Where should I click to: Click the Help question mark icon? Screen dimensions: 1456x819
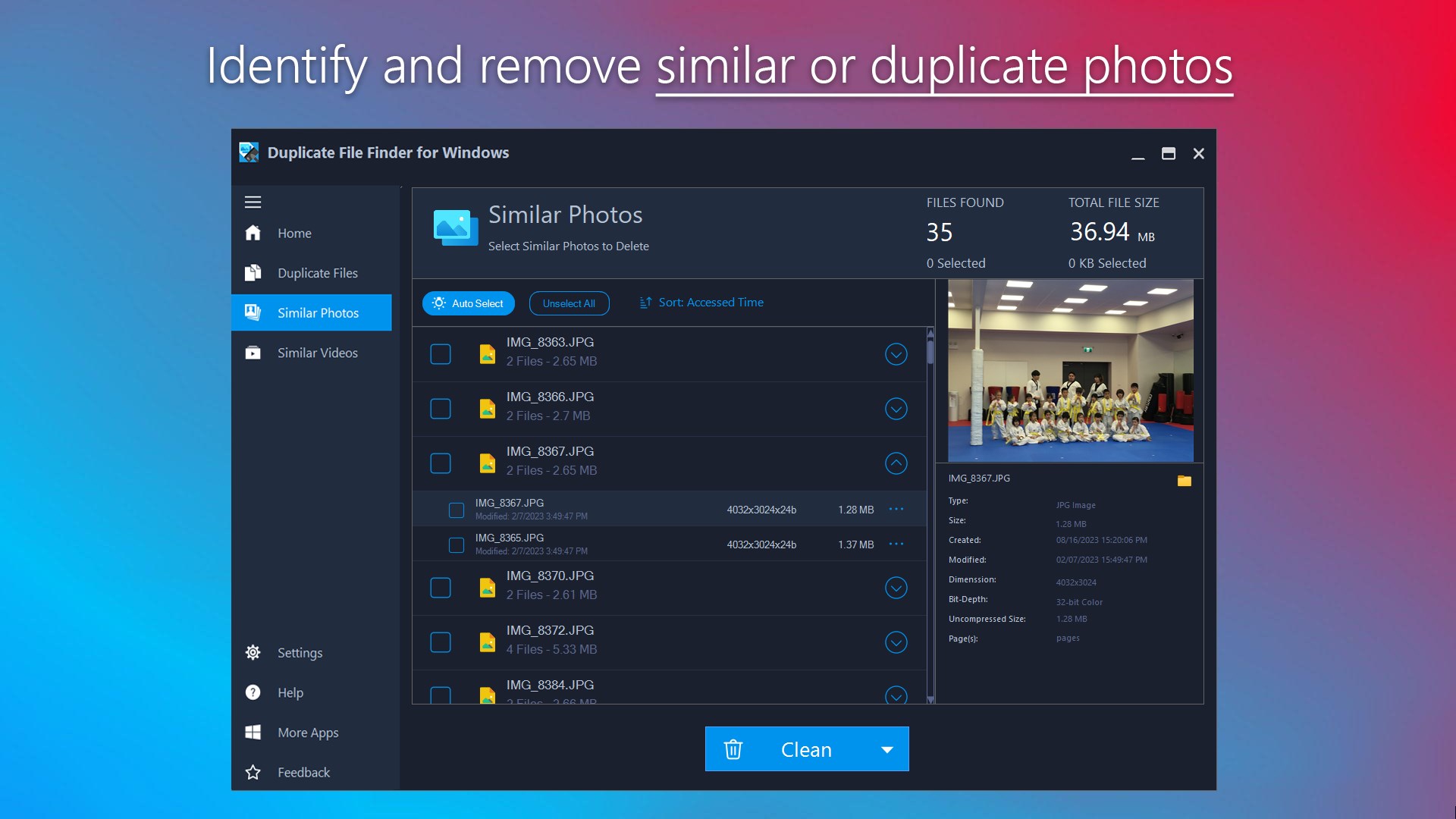[x=253, y=692]
